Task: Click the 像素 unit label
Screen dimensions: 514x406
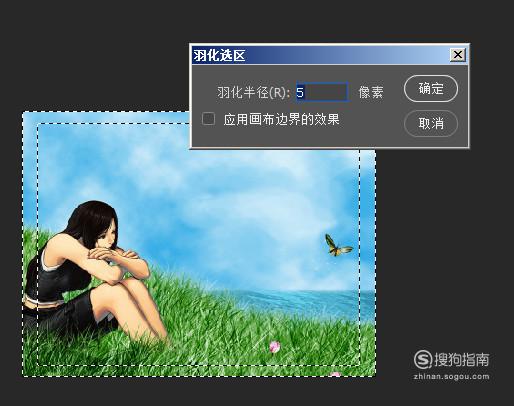Action: [371, 92]
